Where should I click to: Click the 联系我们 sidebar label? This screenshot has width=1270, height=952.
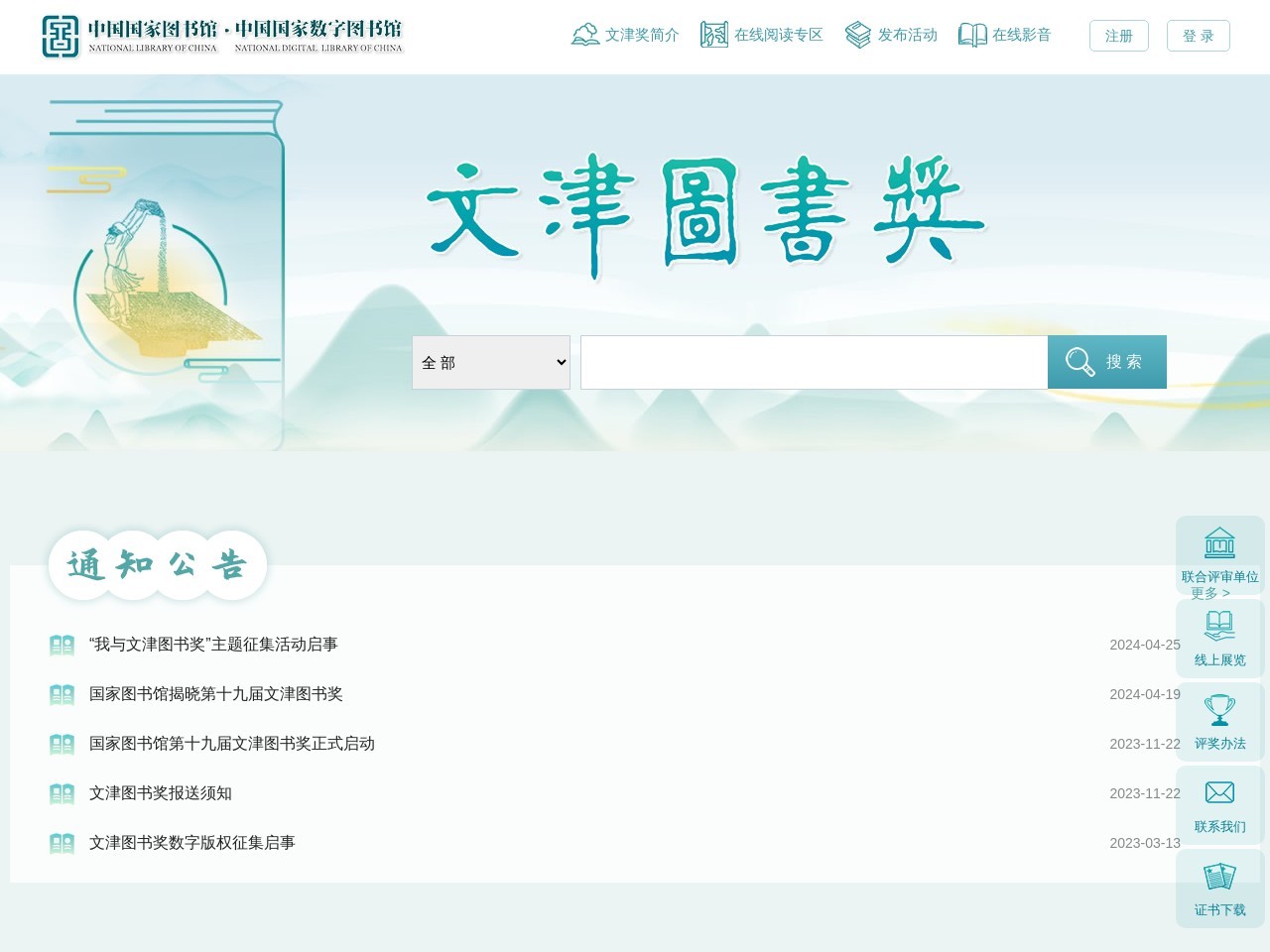point(1219,827)
